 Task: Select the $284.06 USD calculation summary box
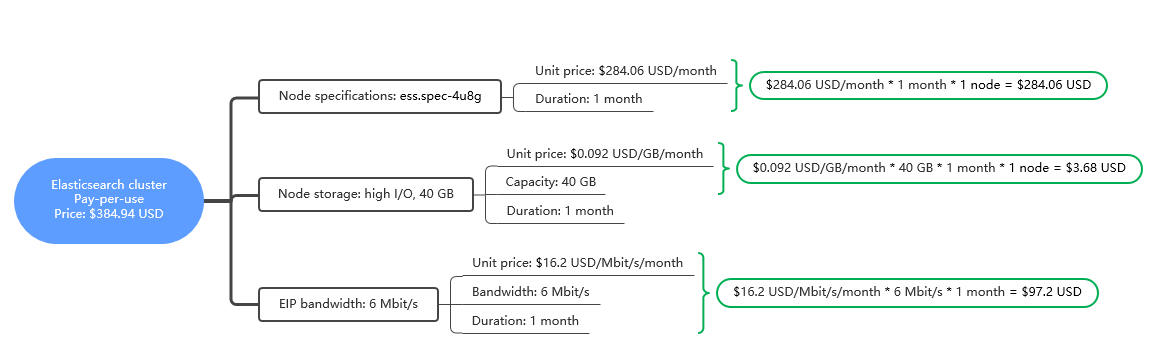928,85
